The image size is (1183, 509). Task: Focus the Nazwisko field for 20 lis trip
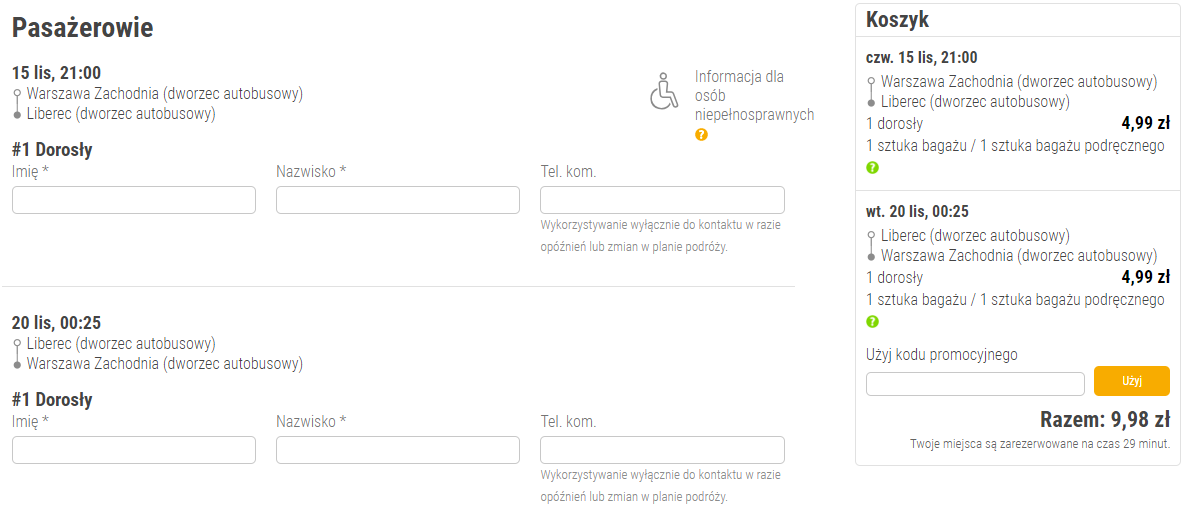pyautogui.click(x=398, y=450)
